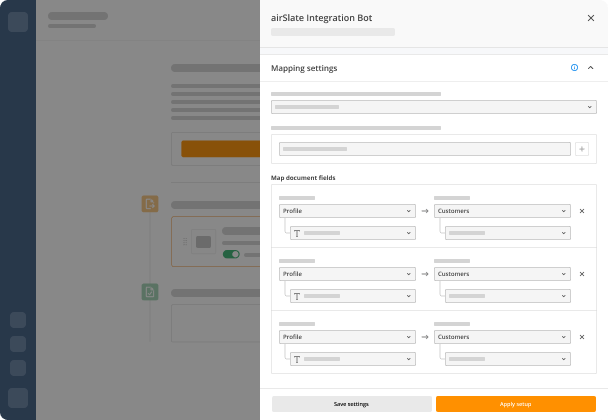Click the 'Mapping settings' heading
Screen dimensions: 608x420
(304, 68)
